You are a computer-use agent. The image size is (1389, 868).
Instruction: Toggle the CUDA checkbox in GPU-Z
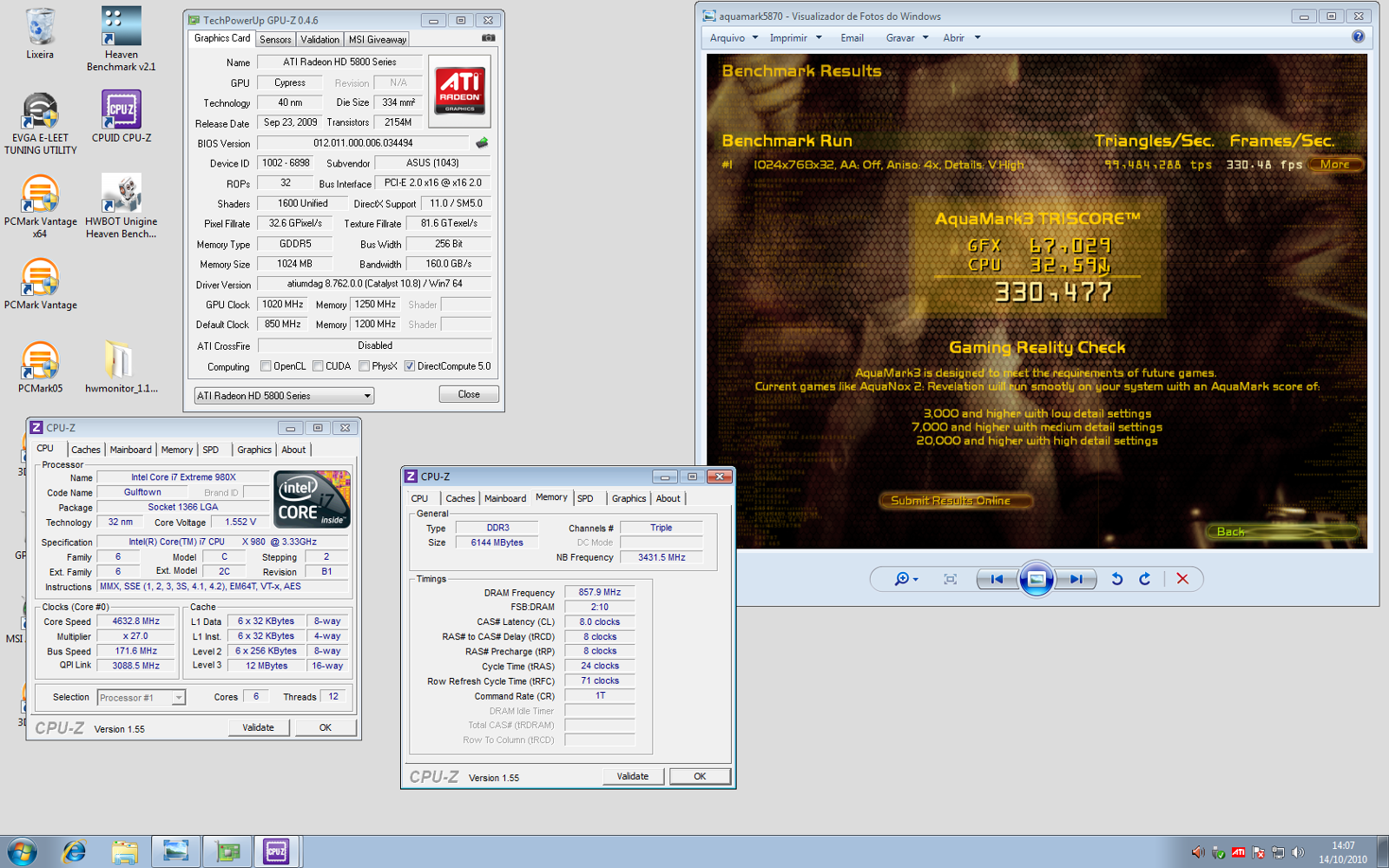tap(318, 366)
